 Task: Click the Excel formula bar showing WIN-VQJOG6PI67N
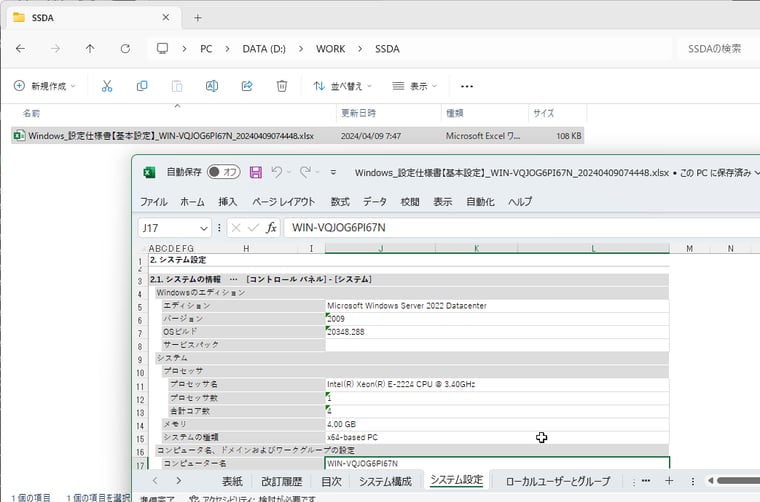pyautogui.click(x=521, y=228)
